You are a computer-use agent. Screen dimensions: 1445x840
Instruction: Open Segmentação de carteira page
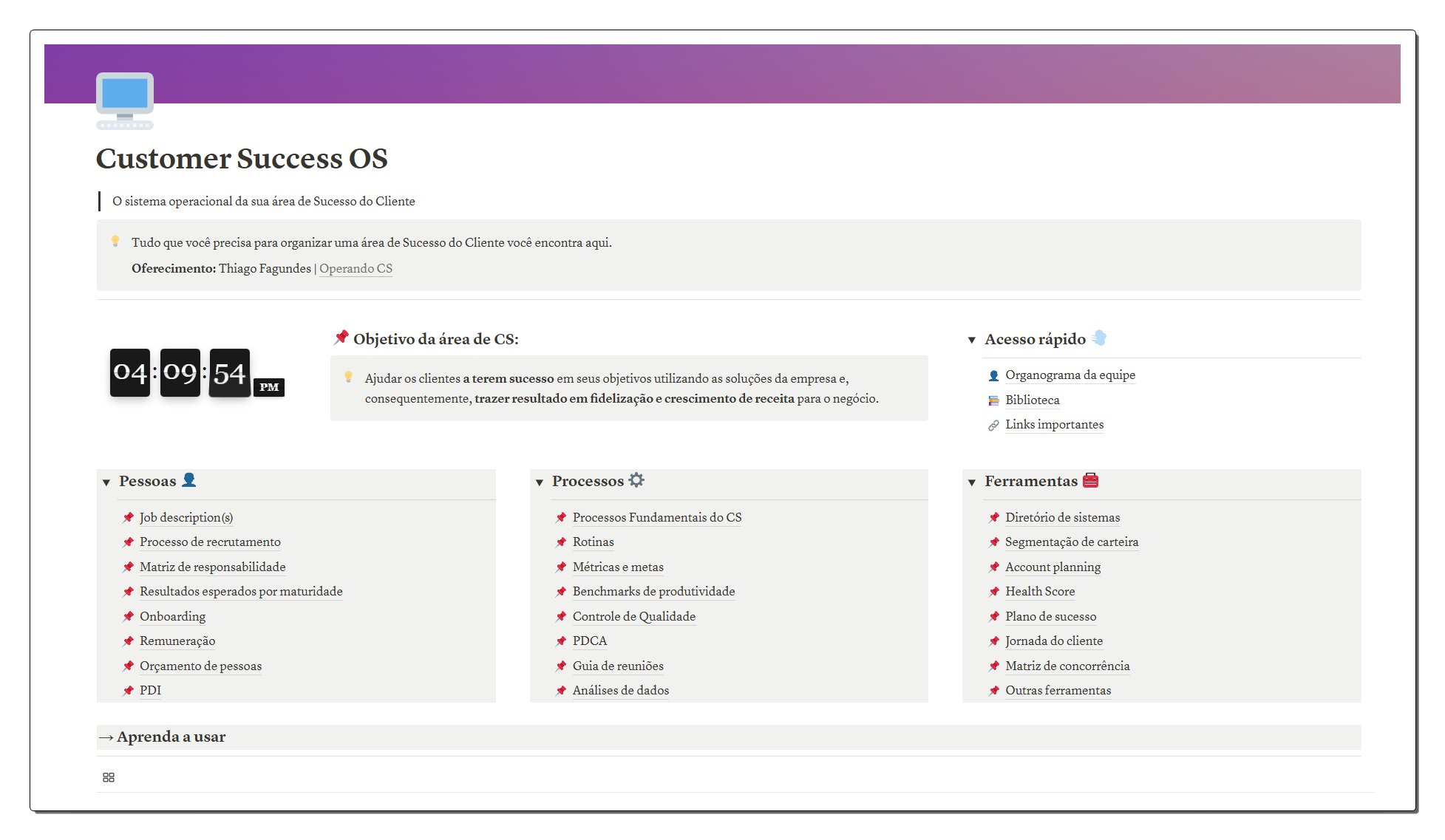tap(1072, 542)
